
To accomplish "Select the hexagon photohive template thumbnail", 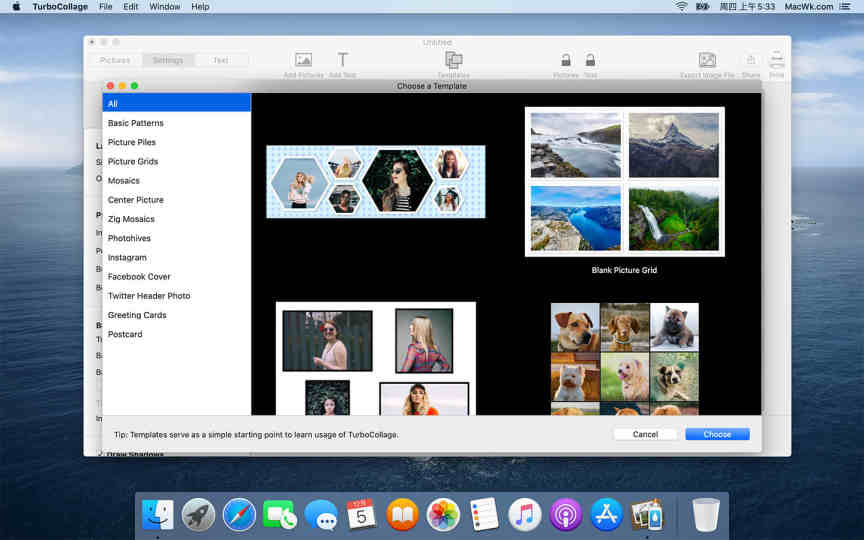I will (376, 181).
